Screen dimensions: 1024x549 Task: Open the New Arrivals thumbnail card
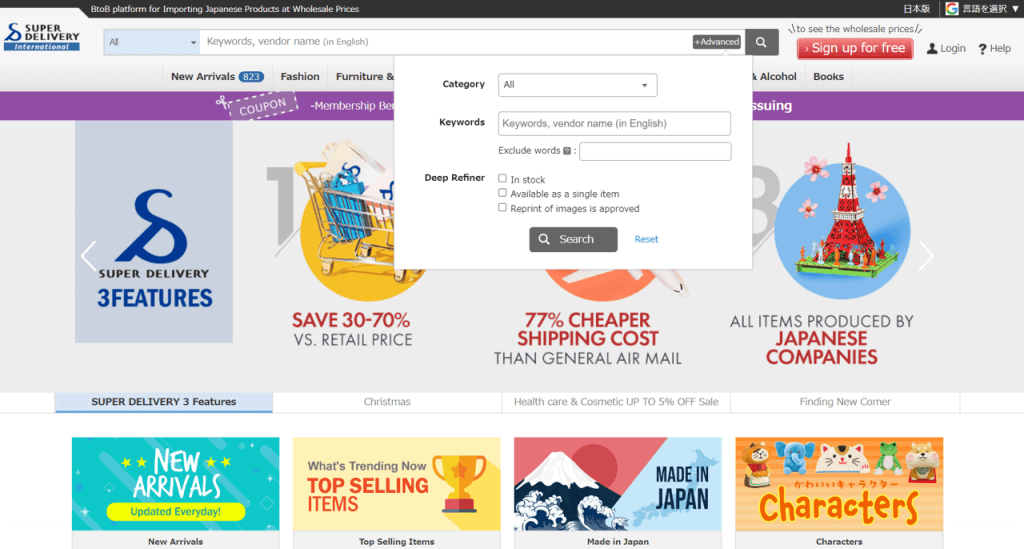tap(175, 493)
